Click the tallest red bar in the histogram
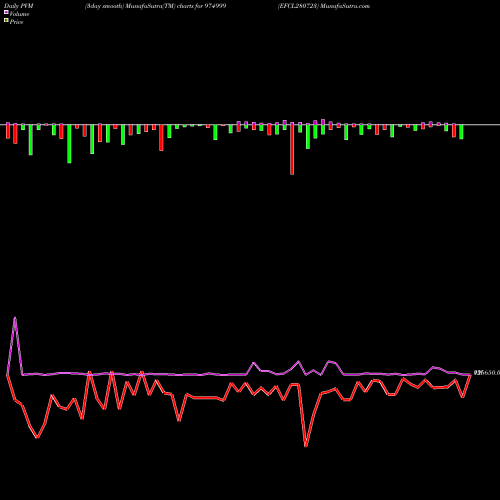 coord(292,149)
